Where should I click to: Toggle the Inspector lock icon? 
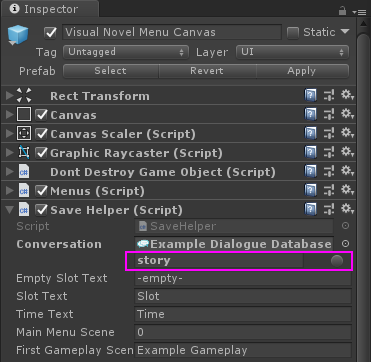pos(342,11)
